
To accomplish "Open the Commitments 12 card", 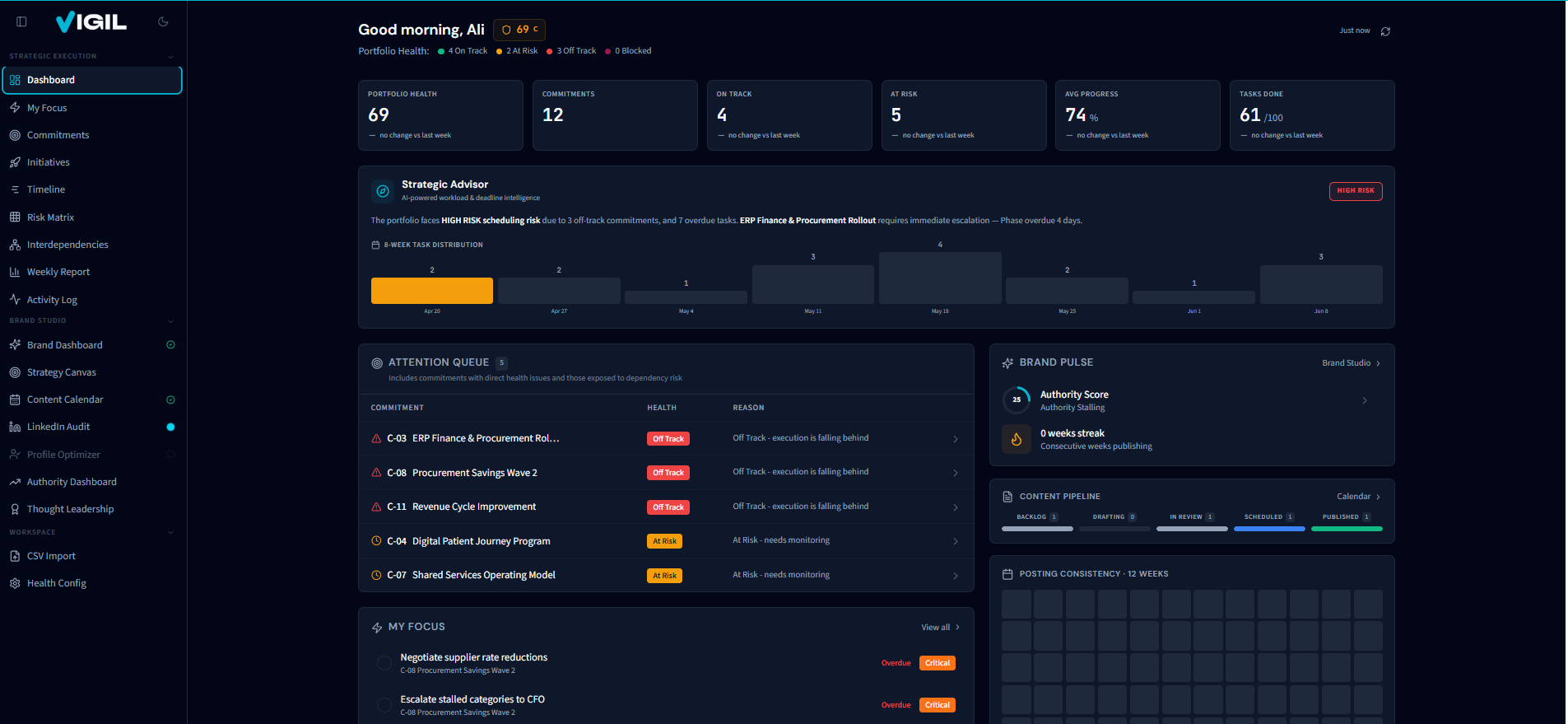I will pos(615,115).
